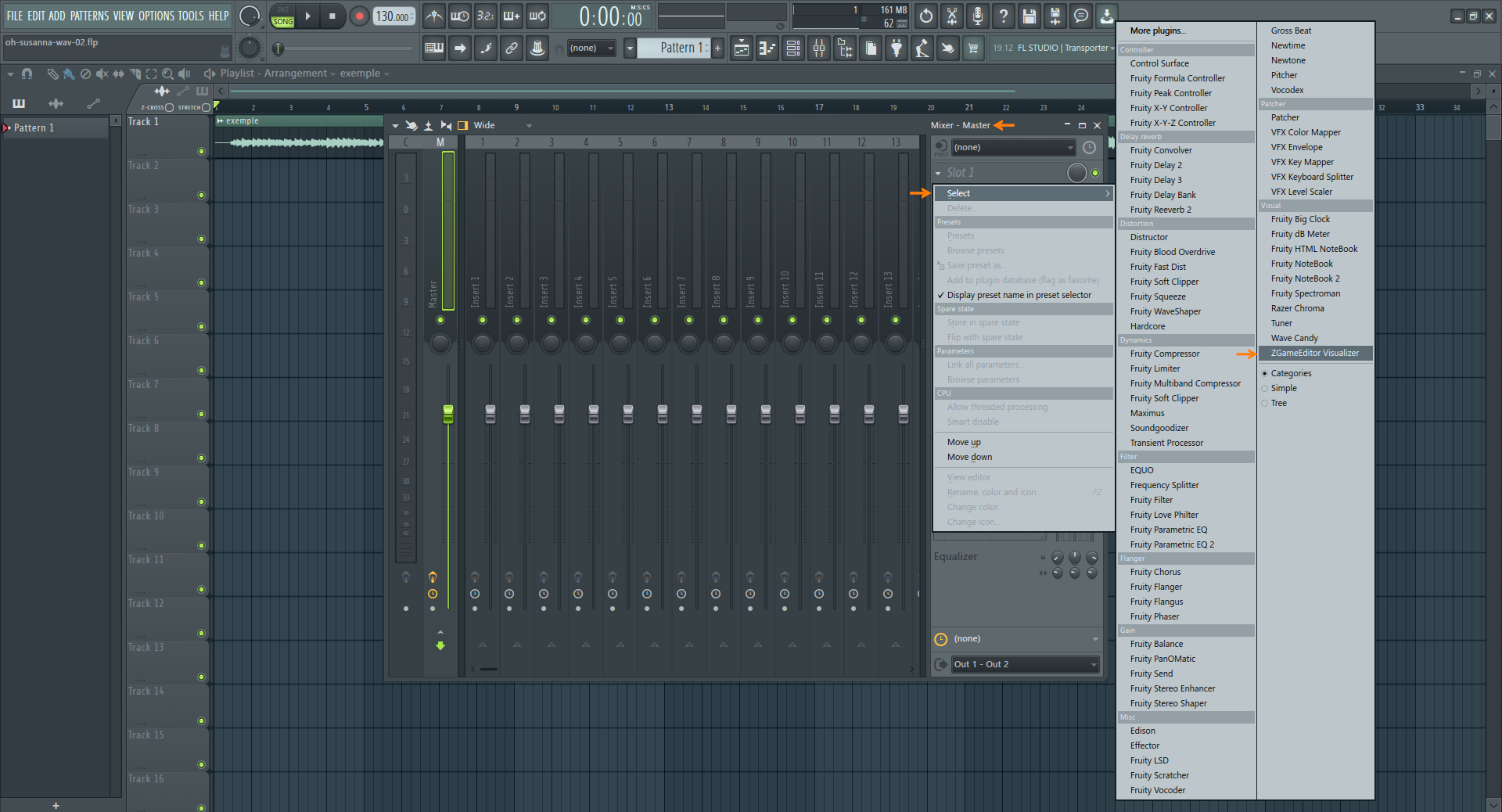Viewport: 1502px width, 812px height.
Task: Toggle the Slot 1 enable LED
Action: coord(1095,173)
